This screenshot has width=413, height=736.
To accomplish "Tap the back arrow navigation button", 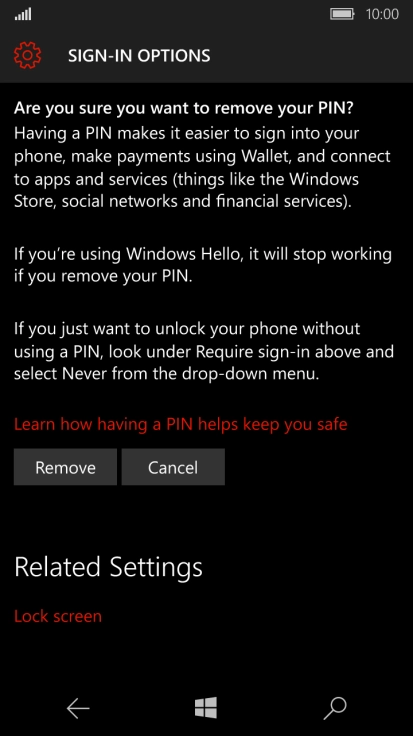I will coord(78,708).
